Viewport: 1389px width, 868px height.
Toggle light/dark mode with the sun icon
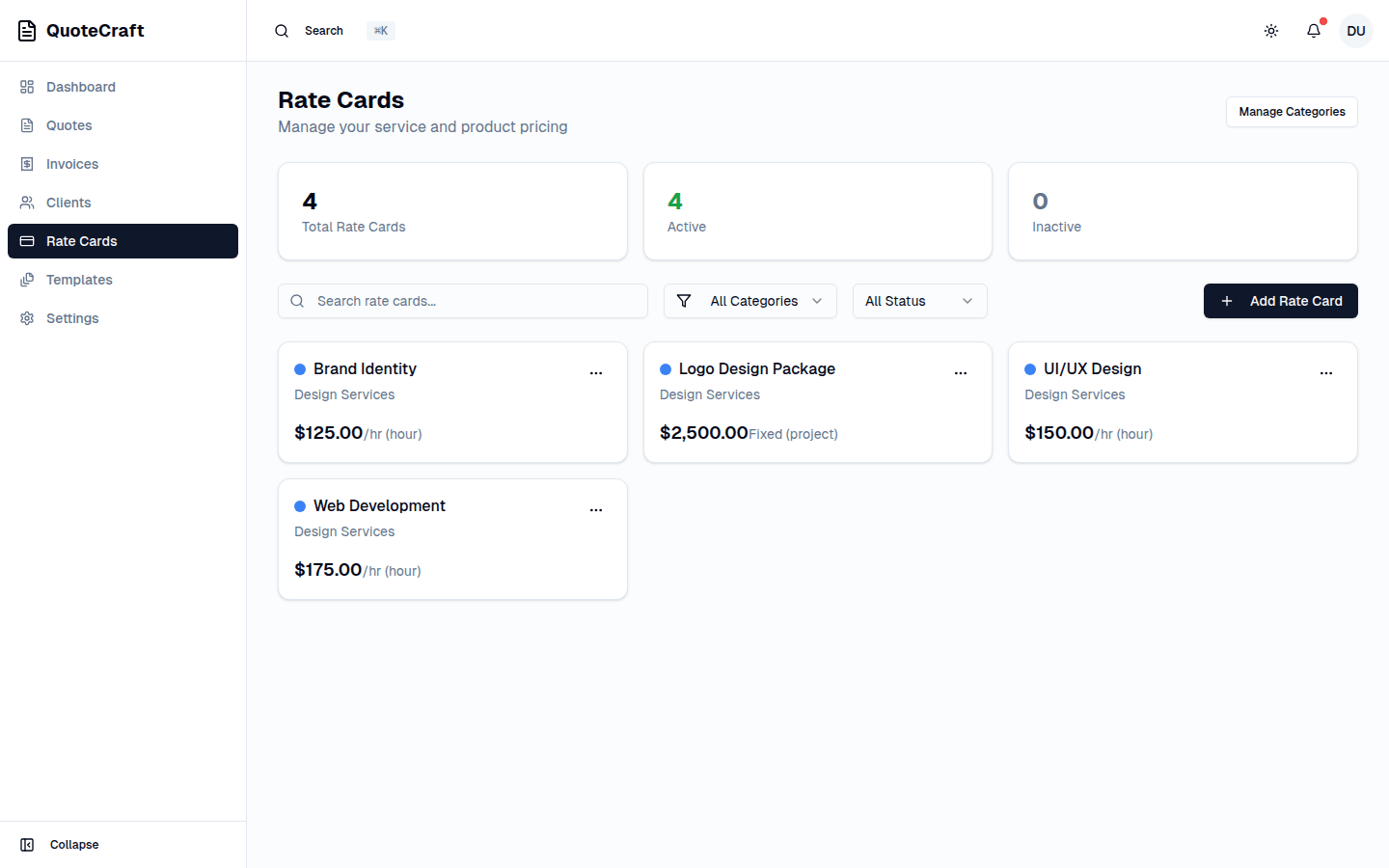click(1271, 30)
